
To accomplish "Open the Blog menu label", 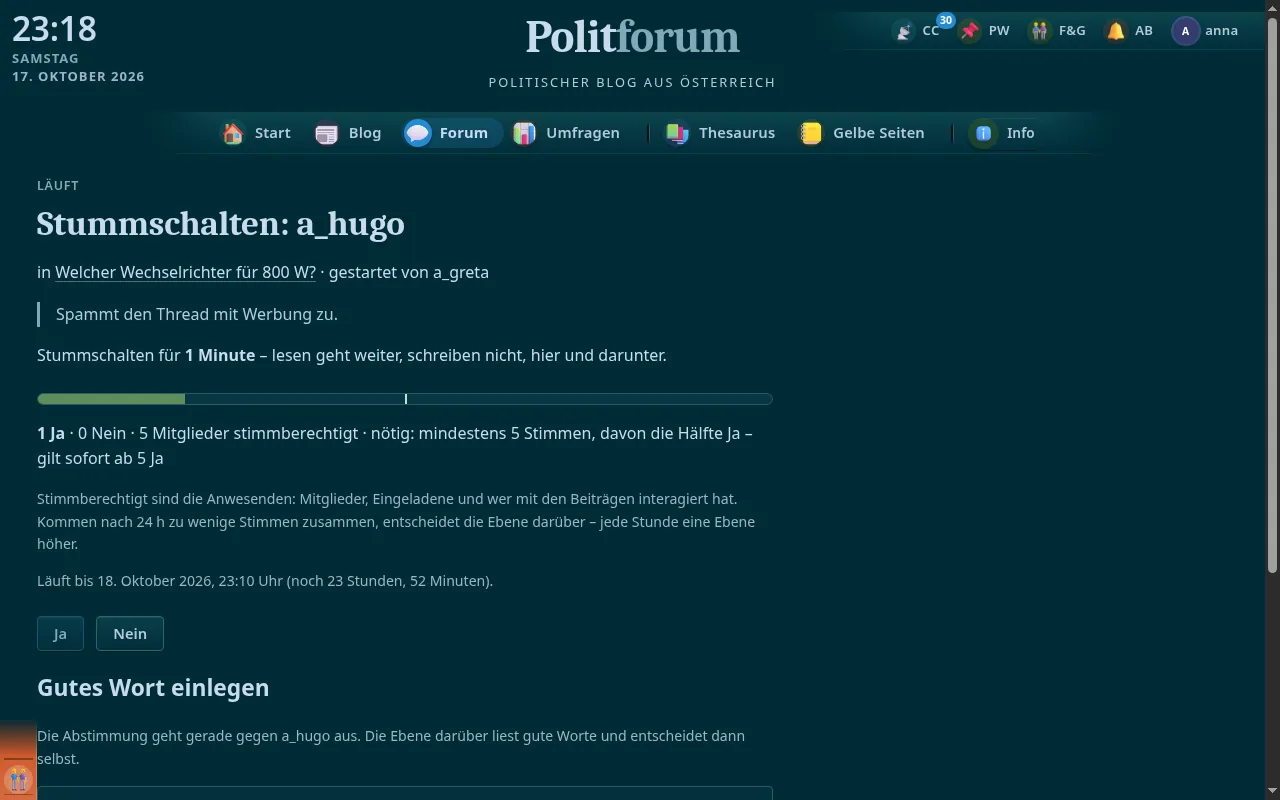I will click(365, 133).
